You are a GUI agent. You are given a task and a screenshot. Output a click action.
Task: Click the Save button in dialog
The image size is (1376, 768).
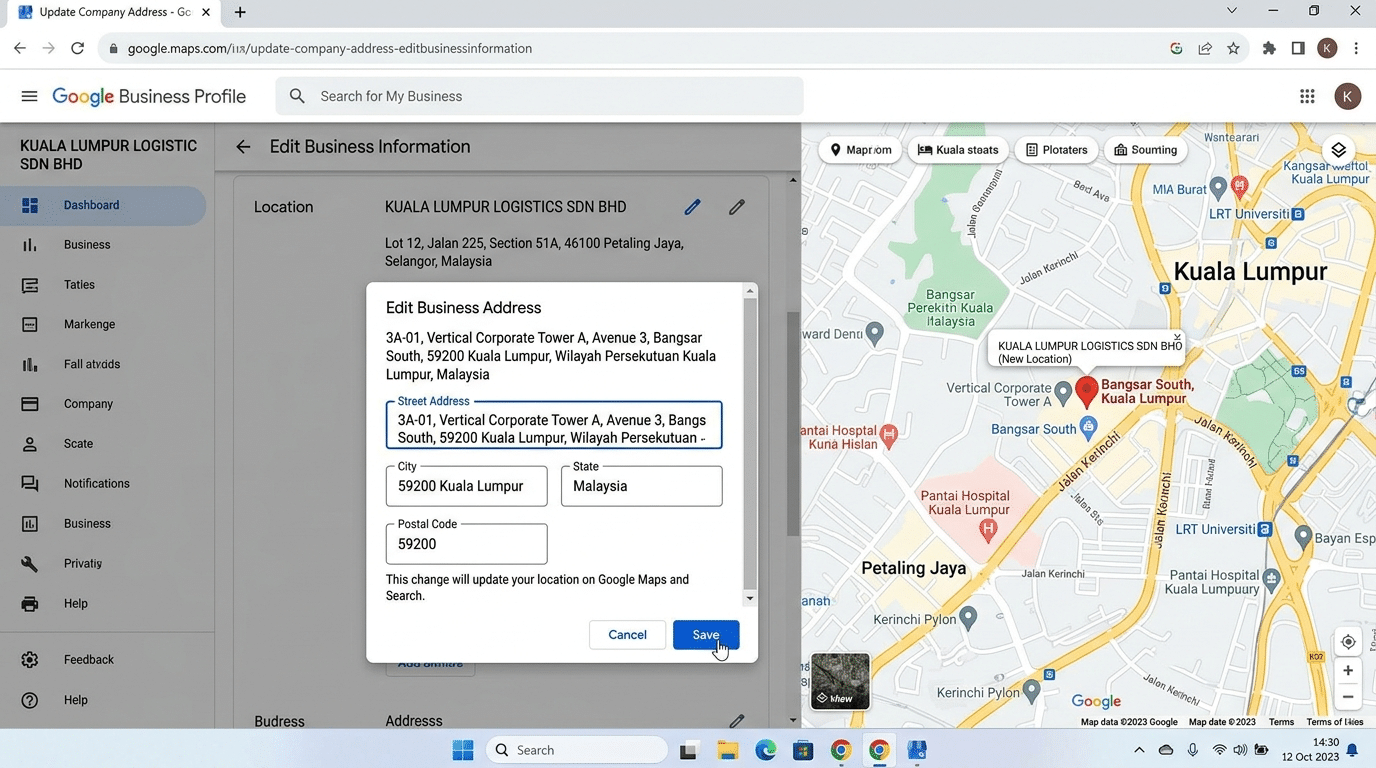[706, 635]
